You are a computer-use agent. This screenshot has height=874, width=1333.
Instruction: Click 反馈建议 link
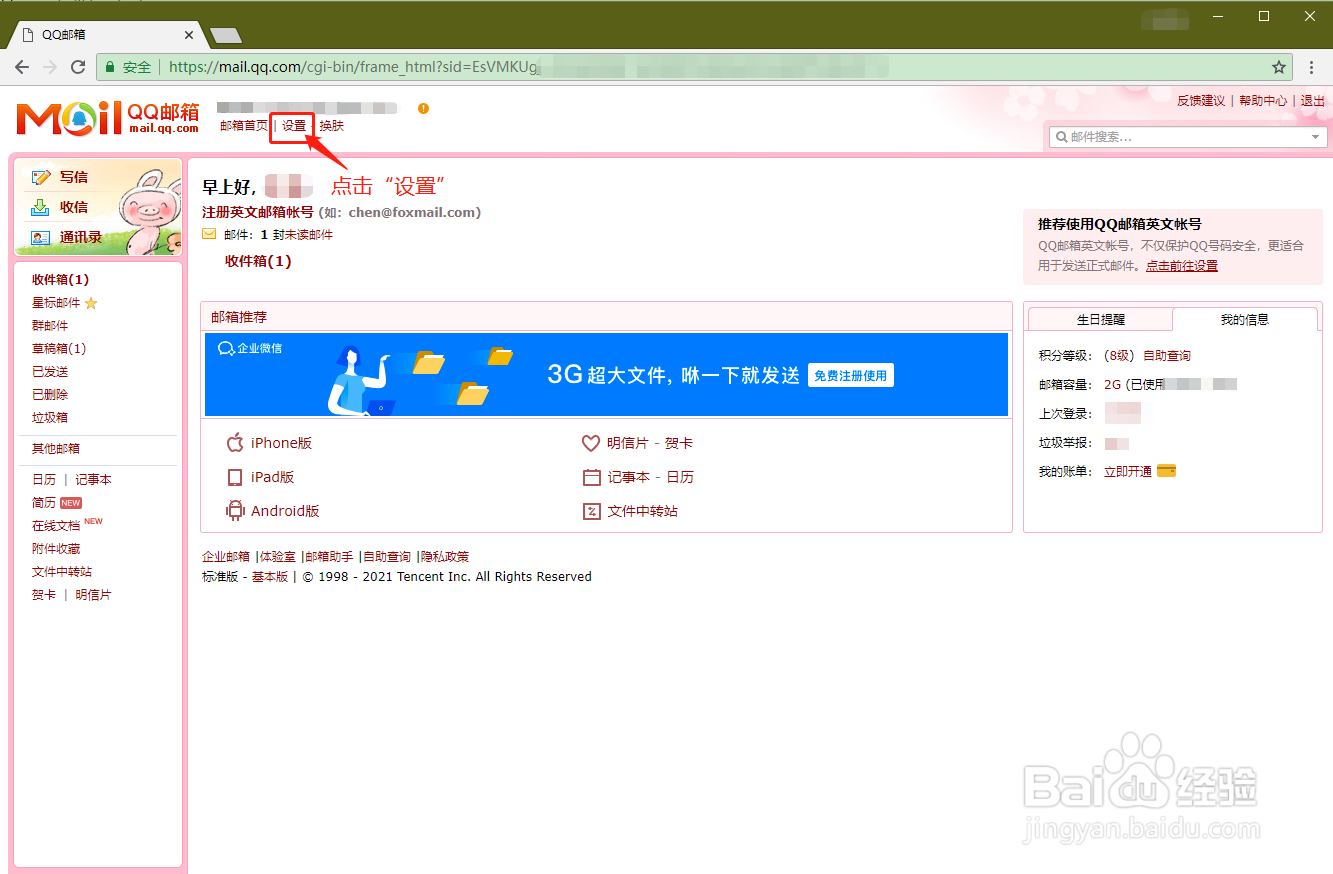[1201, 101]
